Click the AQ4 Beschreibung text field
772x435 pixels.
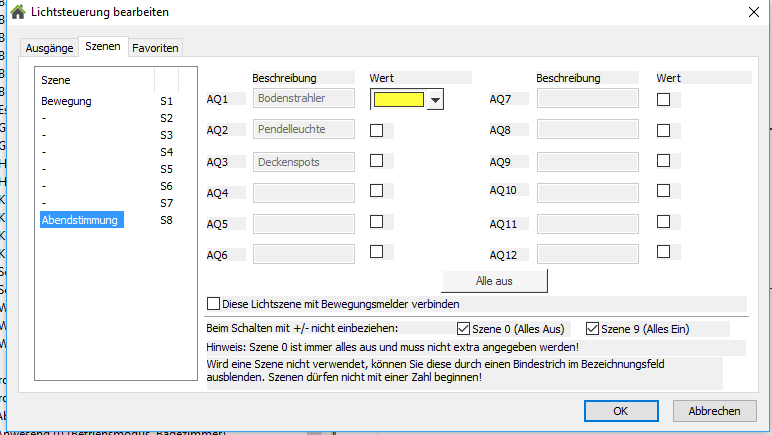coord(305,192)
